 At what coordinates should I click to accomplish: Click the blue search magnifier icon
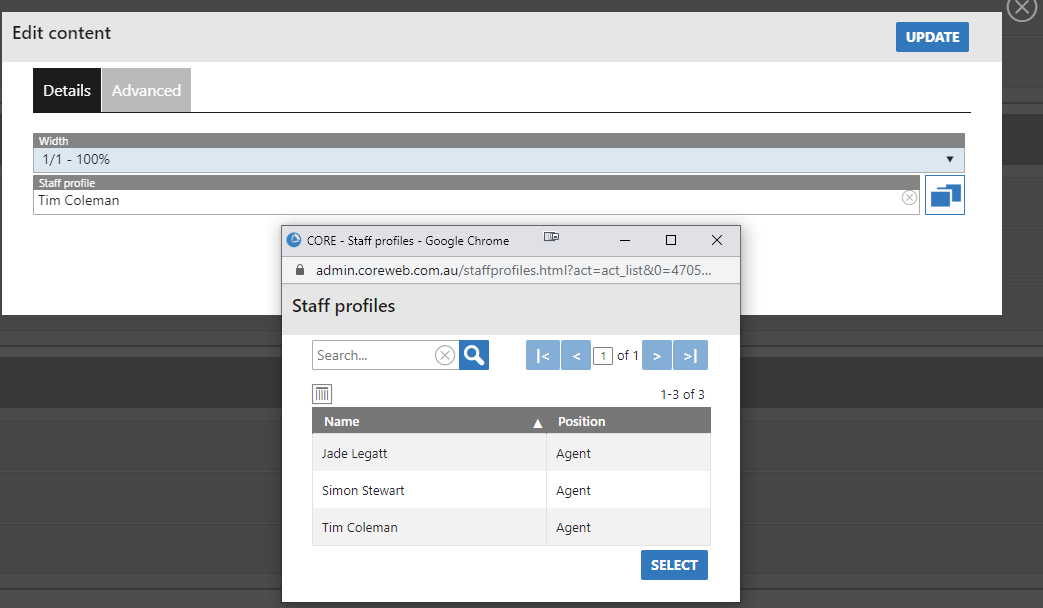[474, 355]
